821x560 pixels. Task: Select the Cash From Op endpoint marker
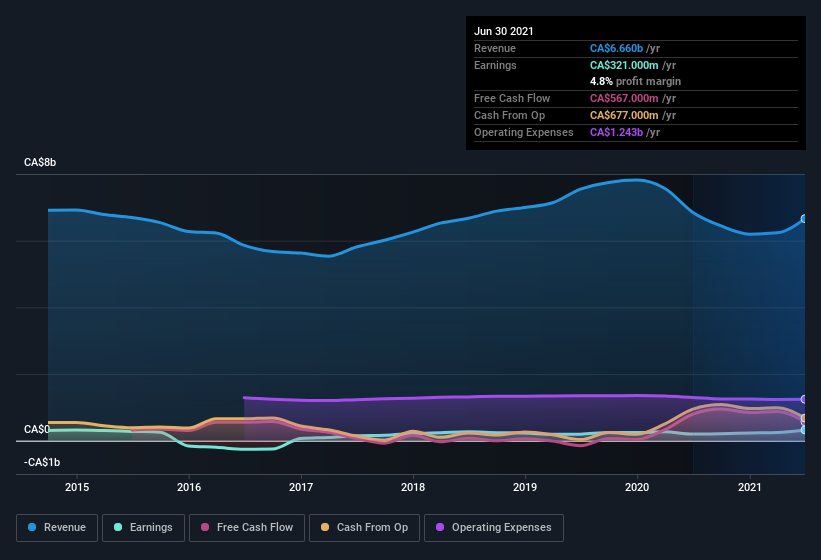pyautogui.click(x=804, y=418)
